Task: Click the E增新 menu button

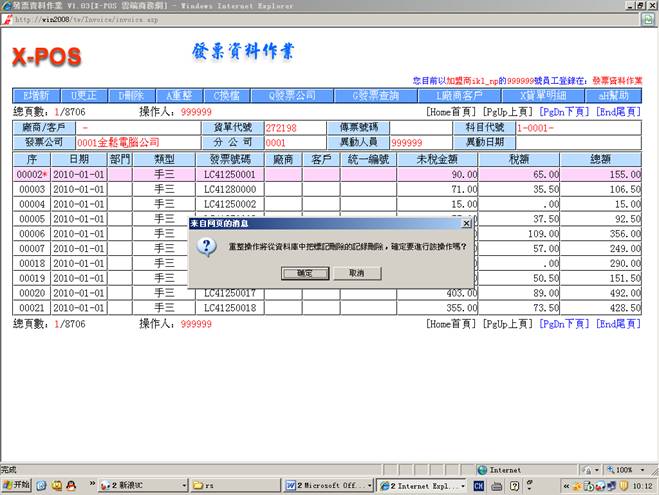Action: (x=35, y=95)
